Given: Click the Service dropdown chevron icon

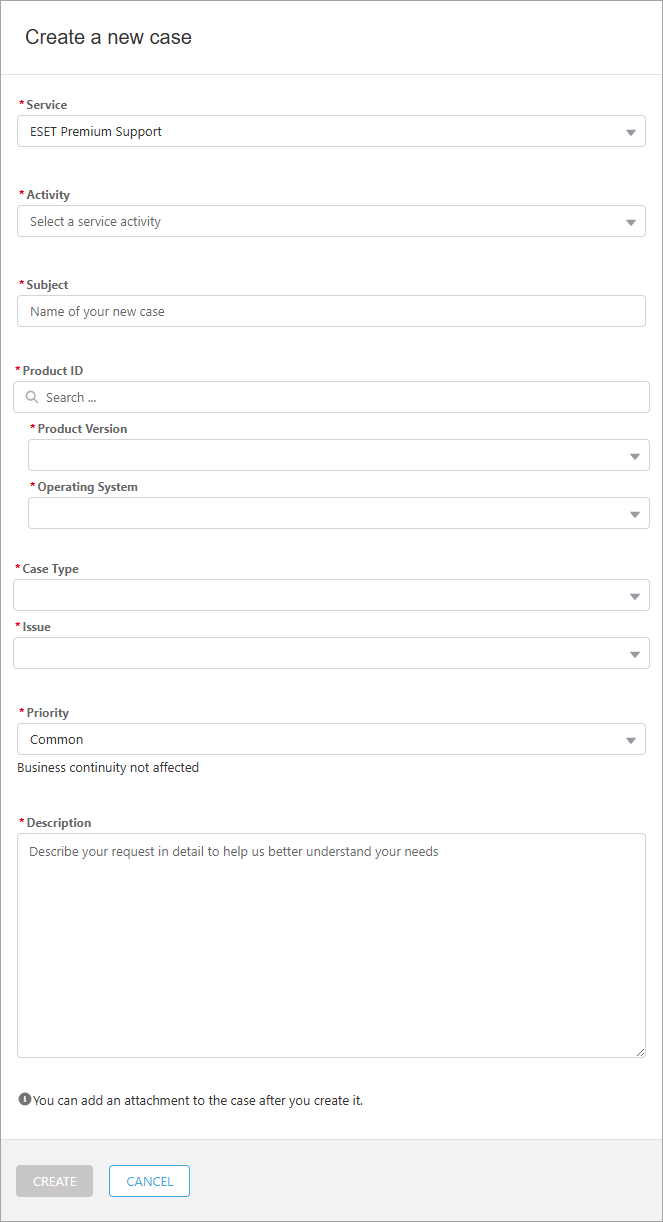Looking at the screenshot, I should pyautogui.click(x=631, y=131).
